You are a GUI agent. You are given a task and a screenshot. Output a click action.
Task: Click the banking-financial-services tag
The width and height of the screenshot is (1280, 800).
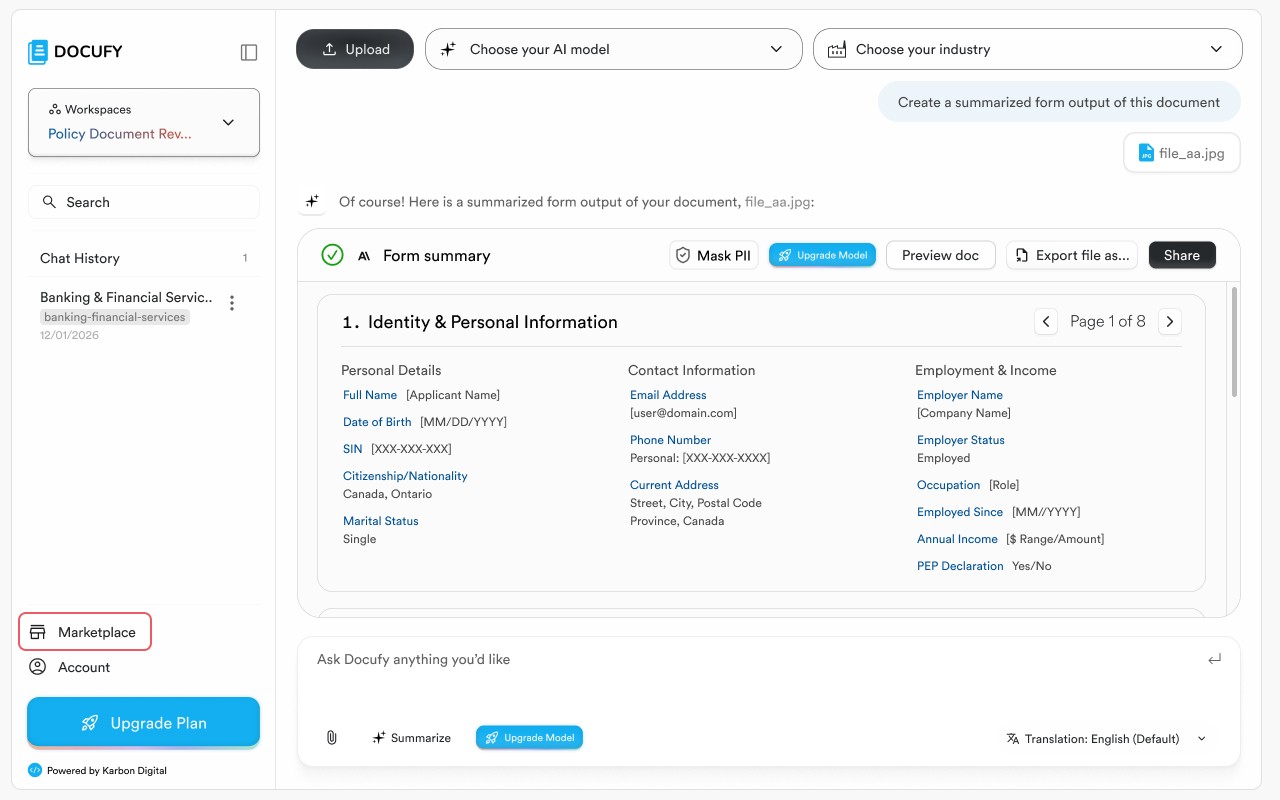115,317
